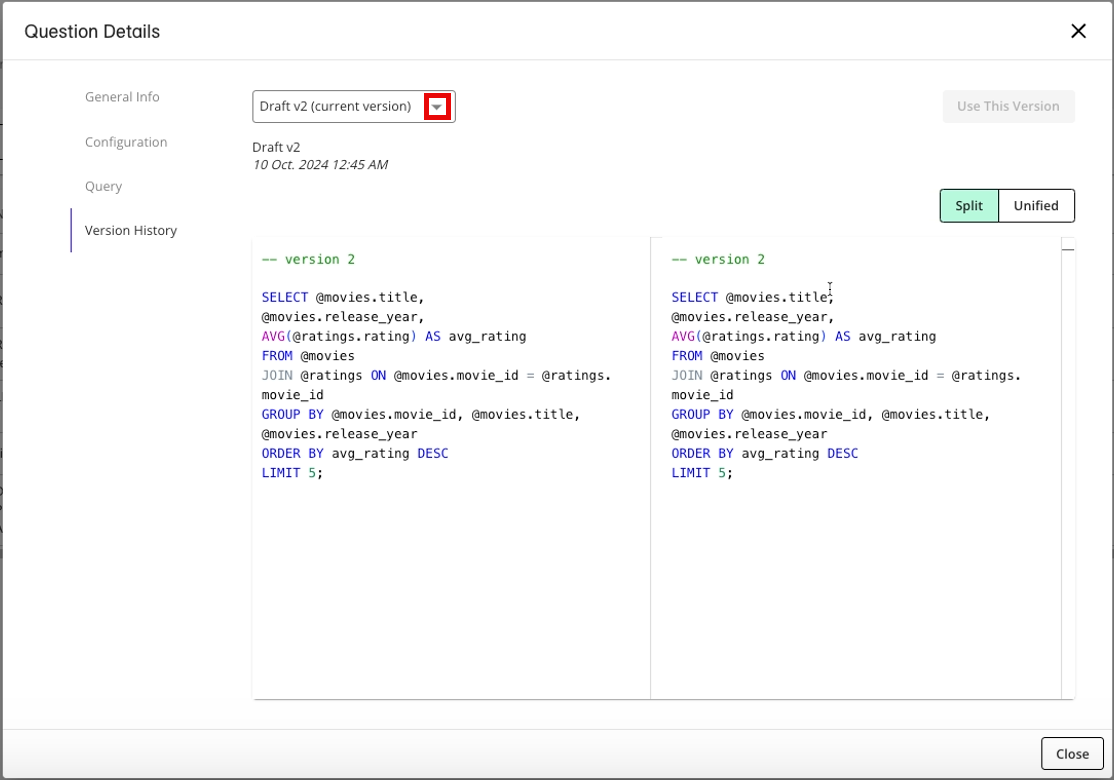Open the Draft v2 (current version) combo box
This screenshot has width=1114, height=780.
[x=336, y=107]
